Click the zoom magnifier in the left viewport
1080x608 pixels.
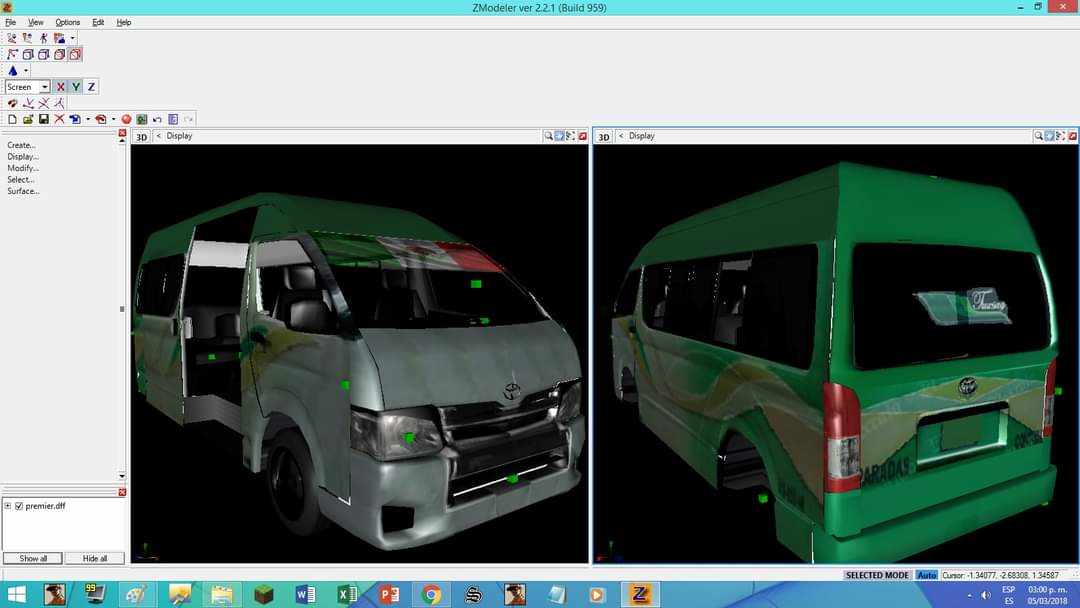[x=549, y=136]
